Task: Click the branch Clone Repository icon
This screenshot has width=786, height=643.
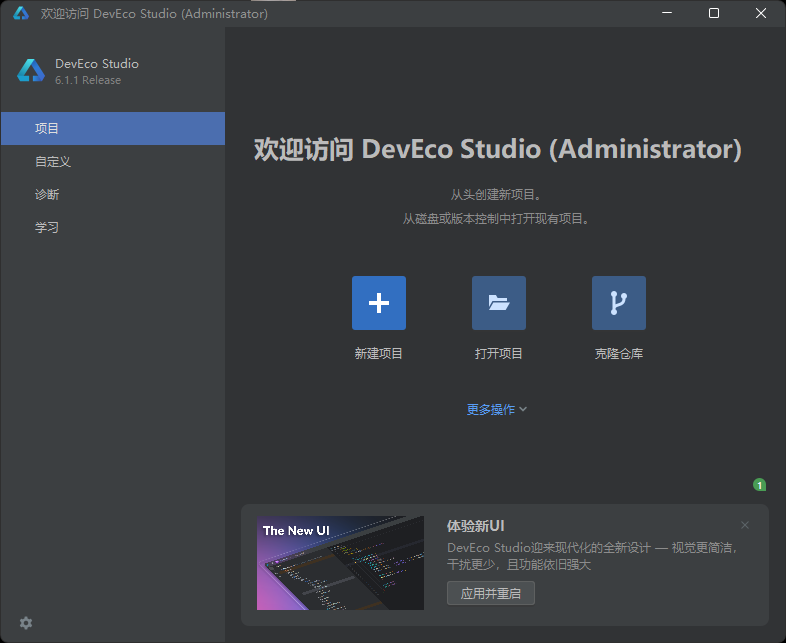Action: click(x=619, y=303)
